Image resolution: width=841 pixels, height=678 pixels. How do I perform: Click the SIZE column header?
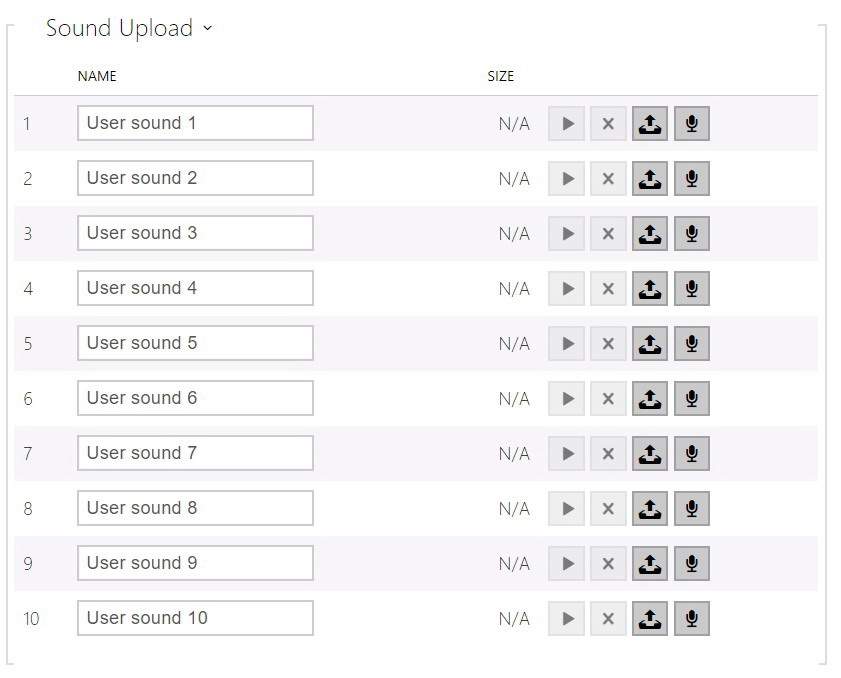point(501,76)
